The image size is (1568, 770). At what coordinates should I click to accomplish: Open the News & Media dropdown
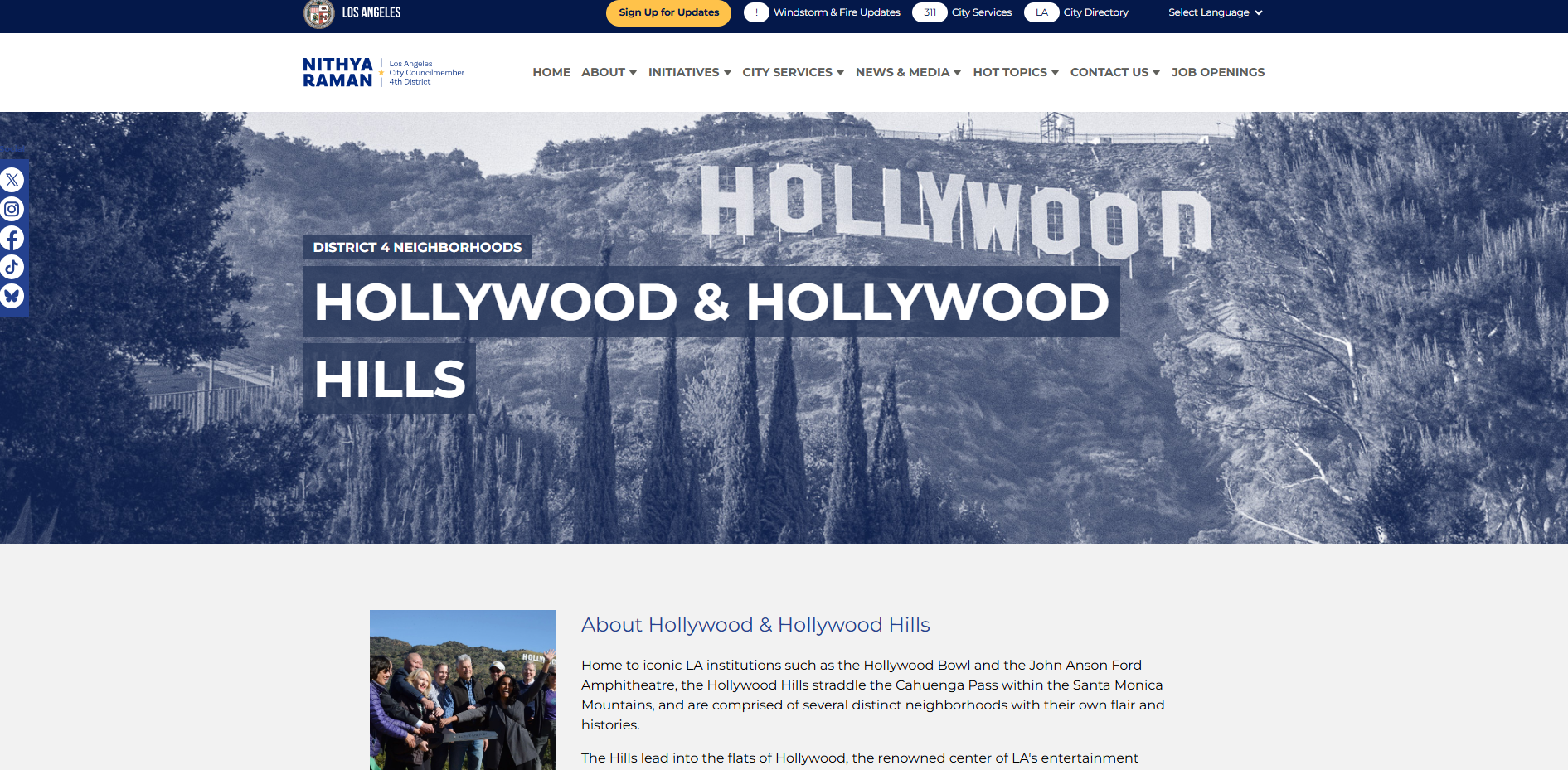908,72
